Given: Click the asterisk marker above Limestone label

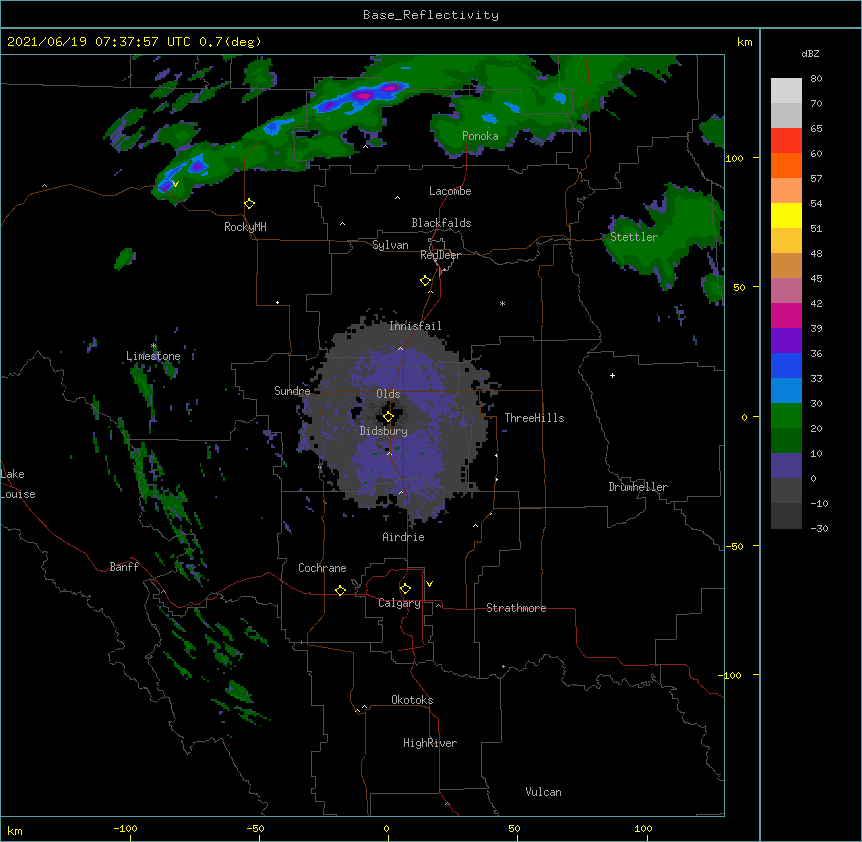Looking at the screenshot, I should pos(154,346).
